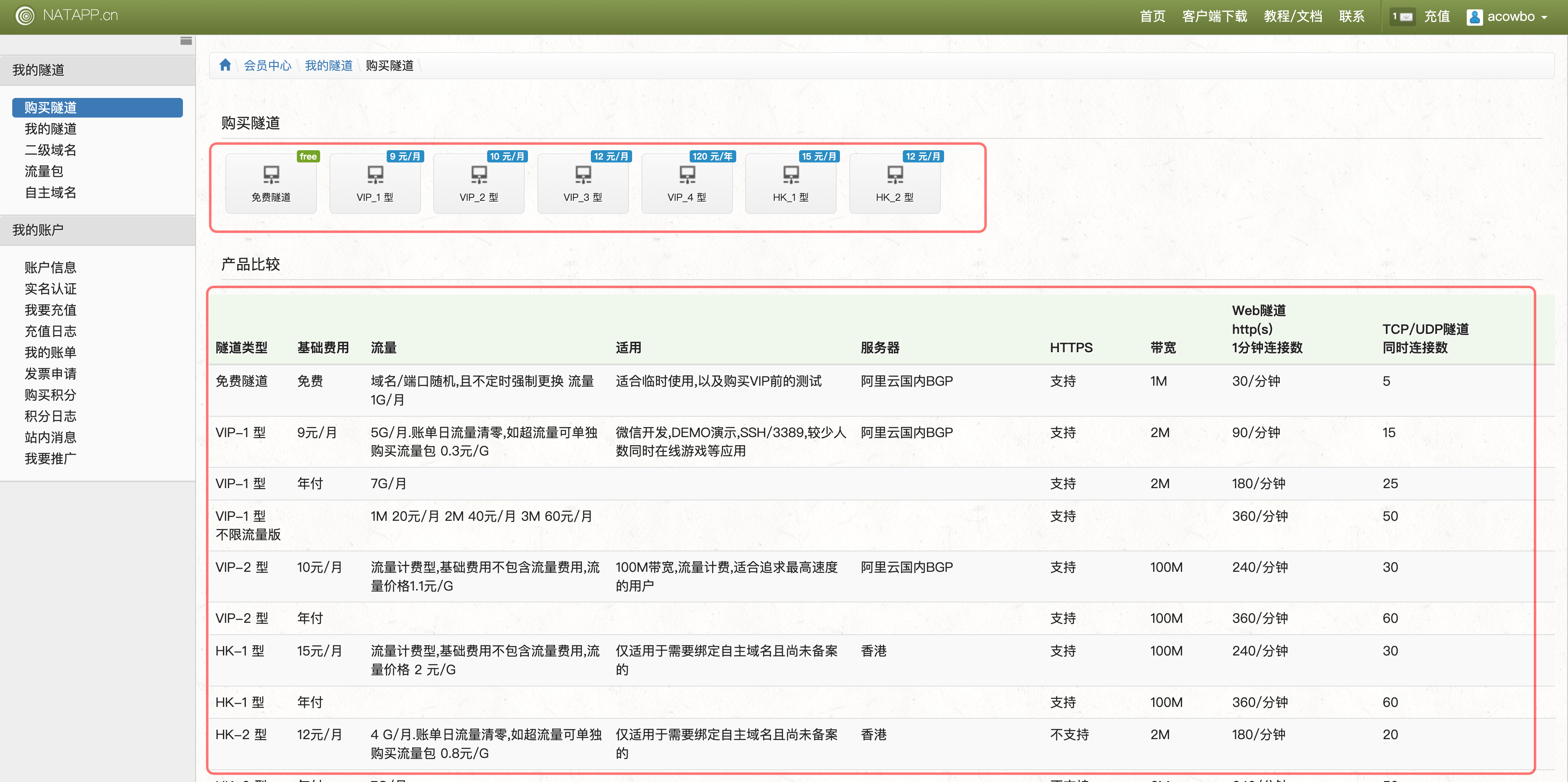Open 自主域名 sidebar item
The image size is (1568, 782).
(51, 193)
